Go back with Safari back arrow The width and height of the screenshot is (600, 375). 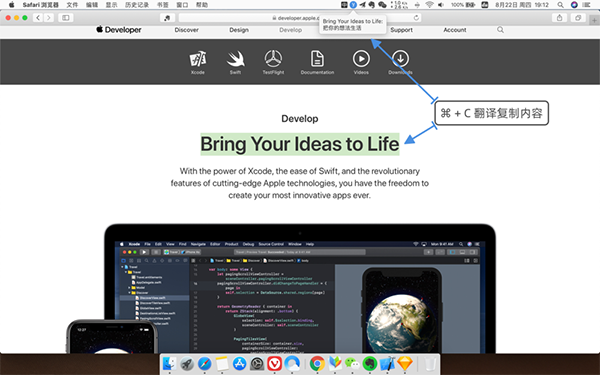pyautogui.click(x=38, y=18)
